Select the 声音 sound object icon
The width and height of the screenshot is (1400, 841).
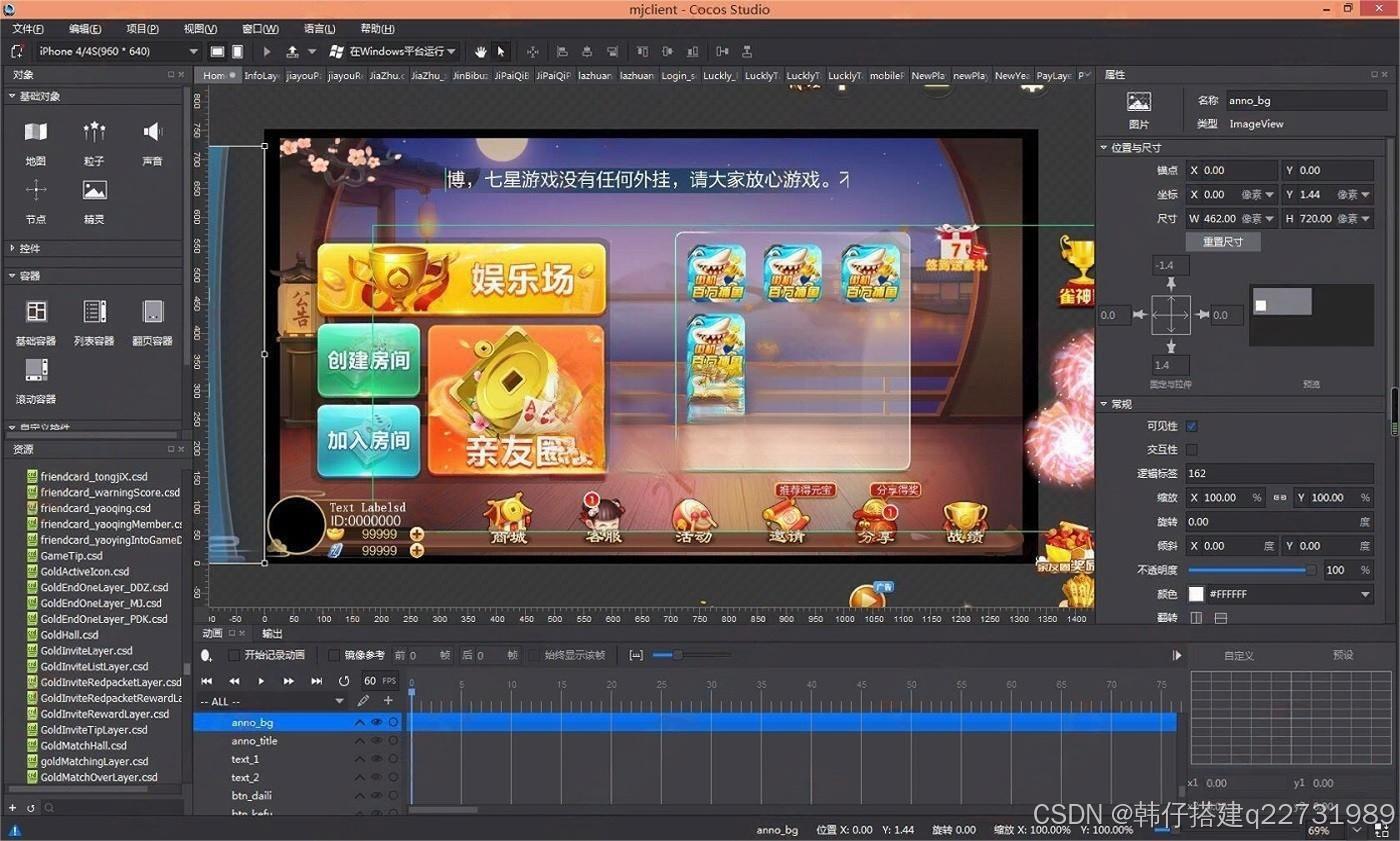(x=152, y=131)
